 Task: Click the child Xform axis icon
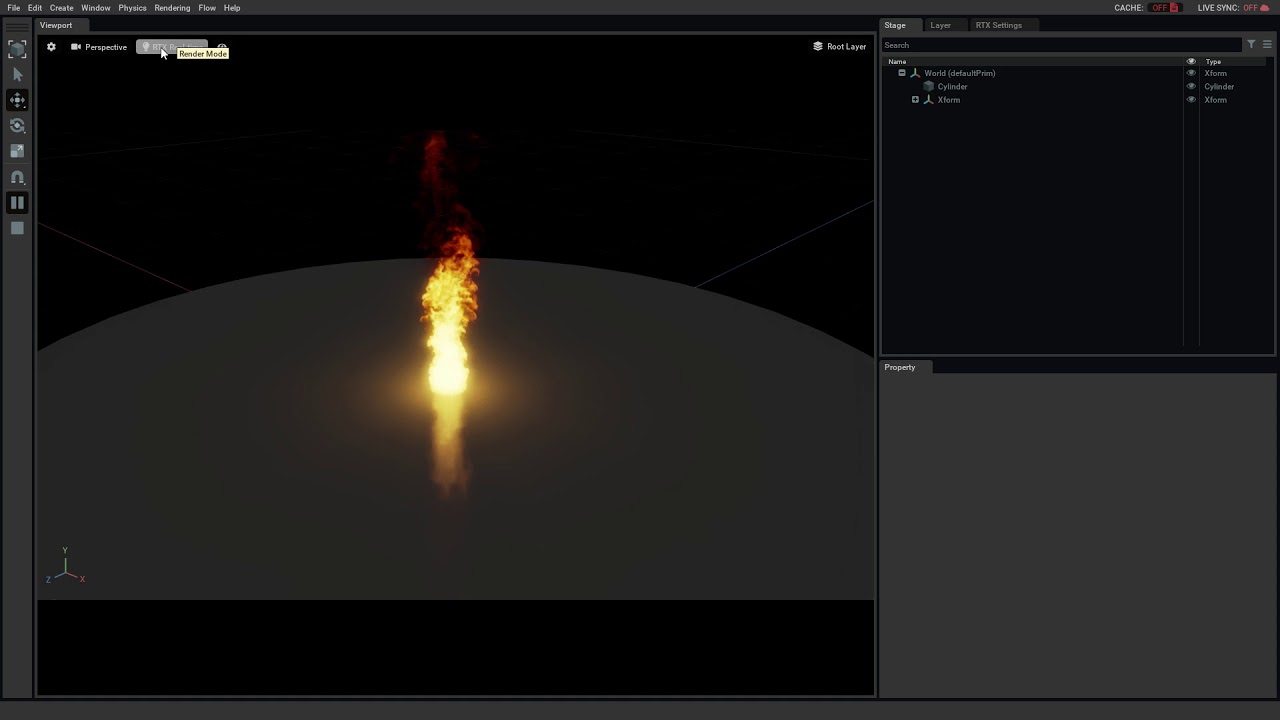click(x=928, y=100)
